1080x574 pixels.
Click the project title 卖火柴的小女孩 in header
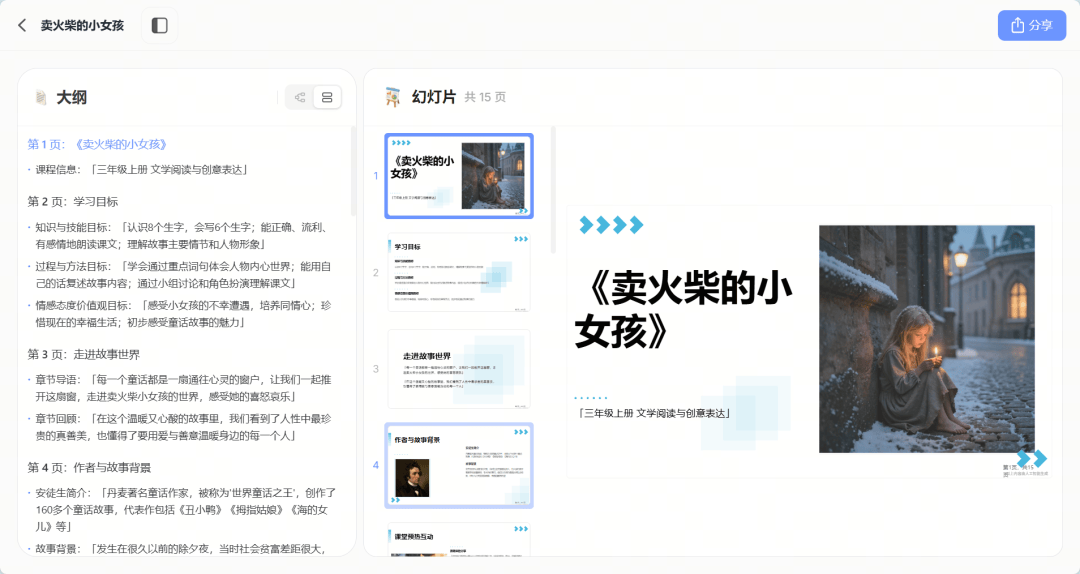(x=82, y=25)
